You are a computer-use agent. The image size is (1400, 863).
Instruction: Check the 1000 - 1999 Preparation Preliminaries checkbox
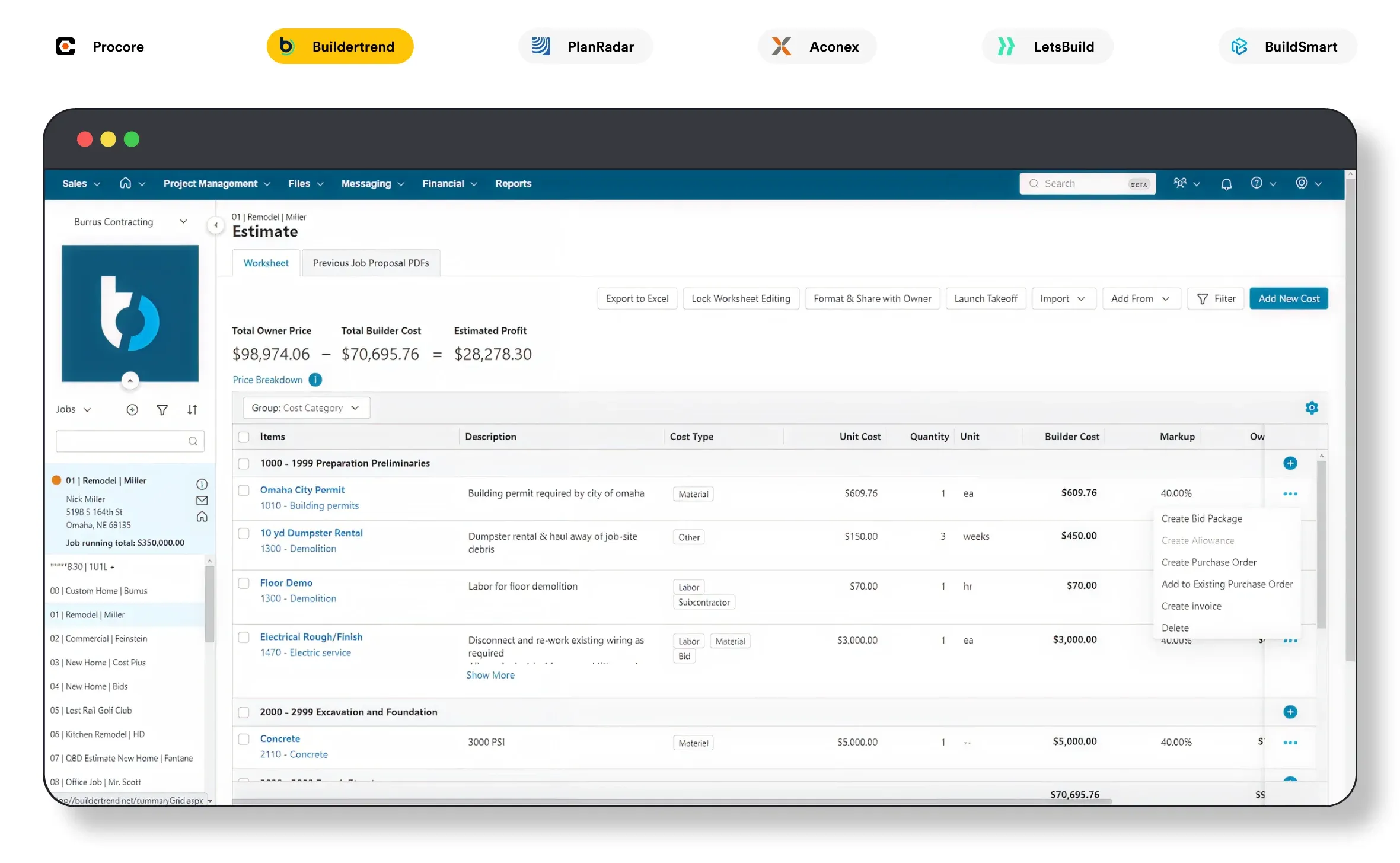pos(244,464)
